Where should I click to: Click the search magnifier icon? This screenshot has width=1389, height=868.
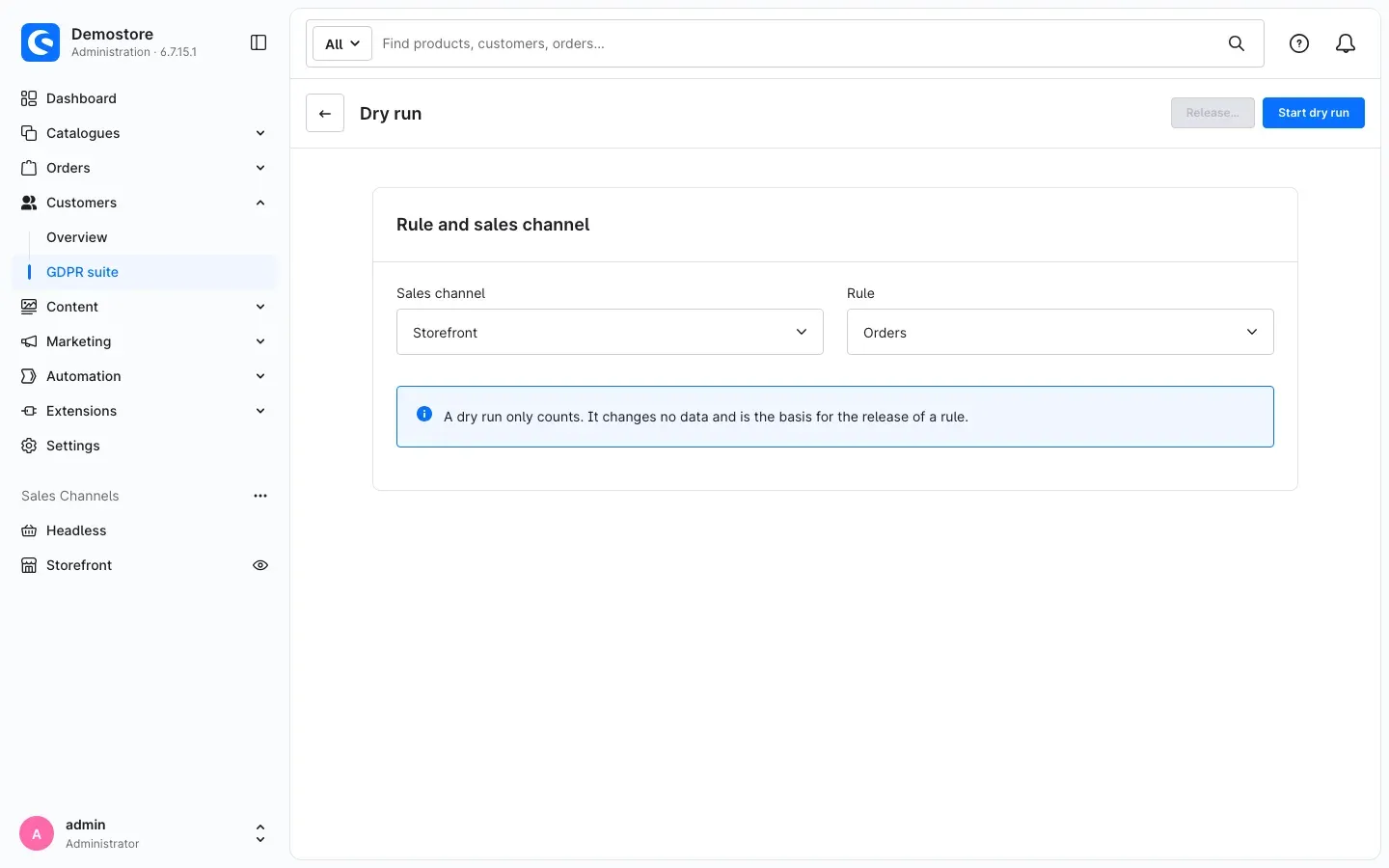click(x=1237, y=43)
